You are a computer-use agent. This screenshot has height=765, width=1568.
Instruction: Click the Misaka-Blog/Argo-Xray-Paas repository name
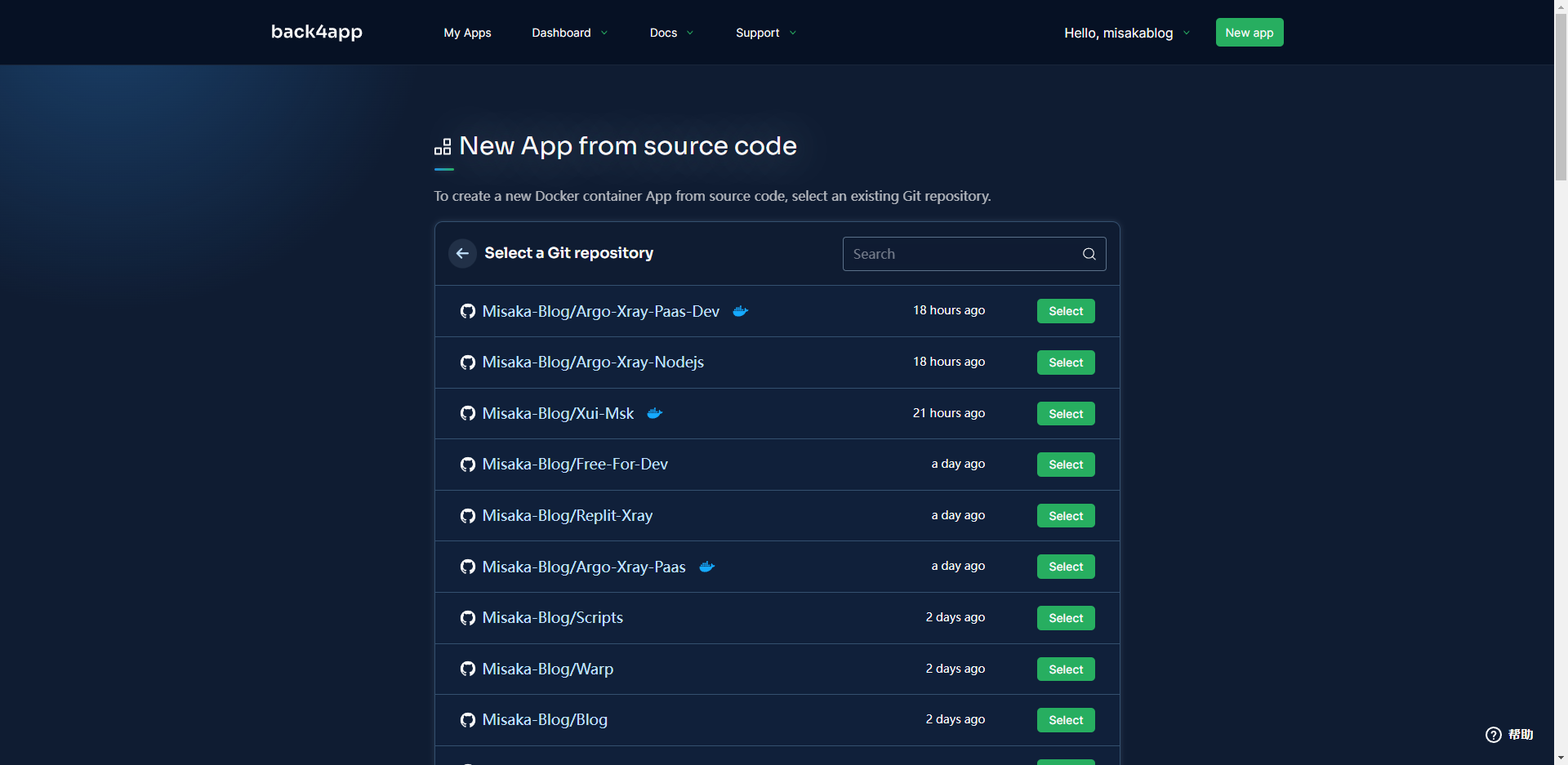[584, 567]
